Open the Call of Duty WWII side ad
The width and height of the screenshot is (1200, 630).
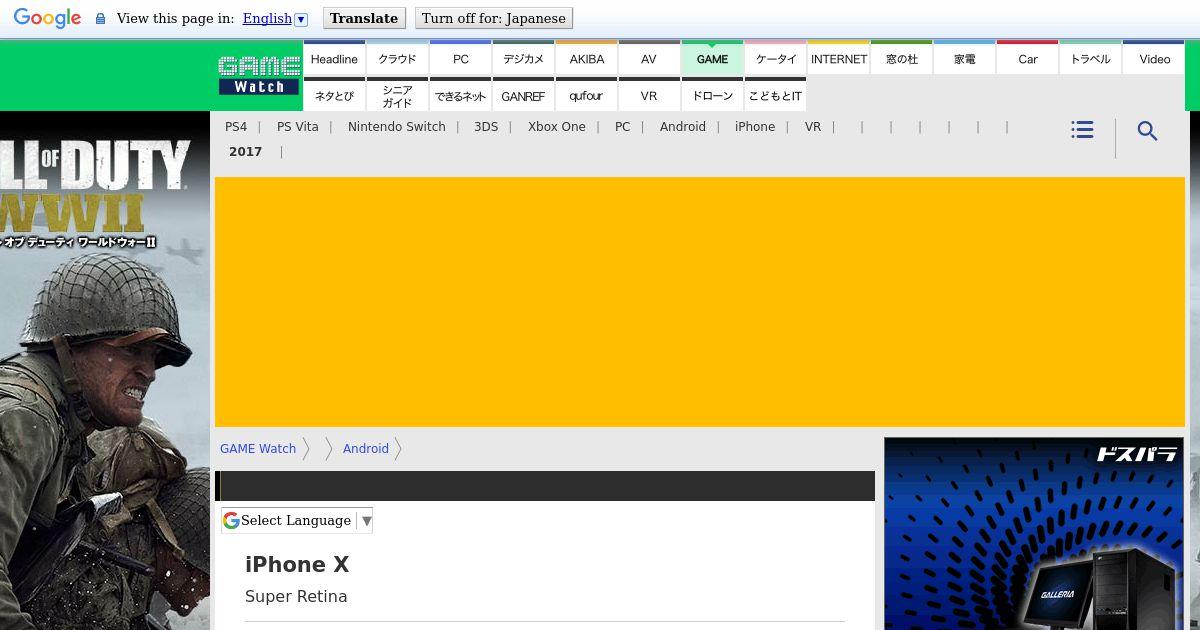tap(105, 370)
